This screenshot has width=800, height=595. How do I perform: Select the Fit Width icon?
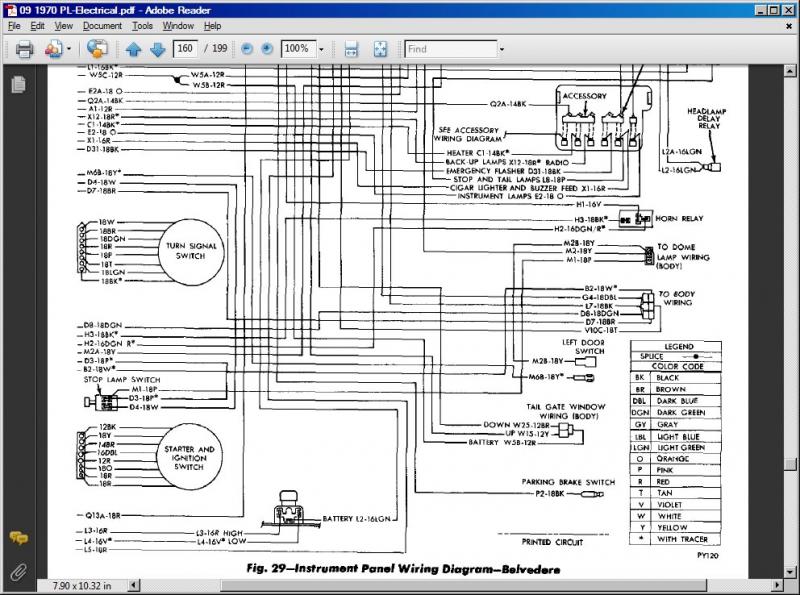(x=351, y=49)
